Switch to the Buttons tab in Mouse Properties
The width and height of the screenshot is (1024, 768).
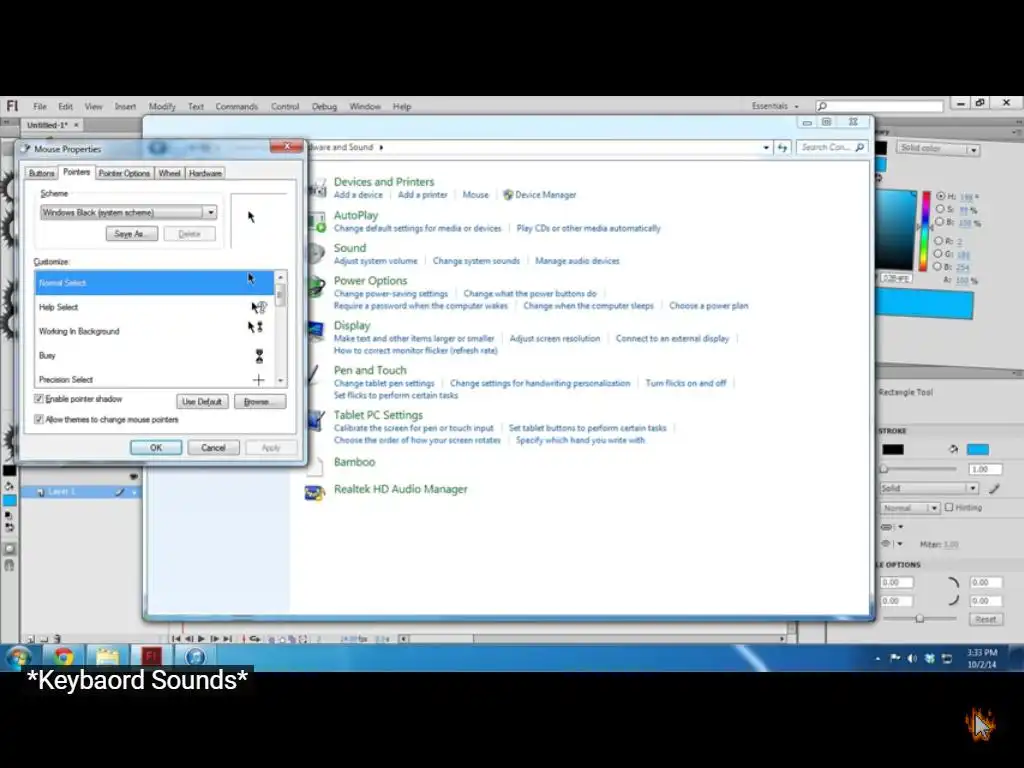coord(41,173)
